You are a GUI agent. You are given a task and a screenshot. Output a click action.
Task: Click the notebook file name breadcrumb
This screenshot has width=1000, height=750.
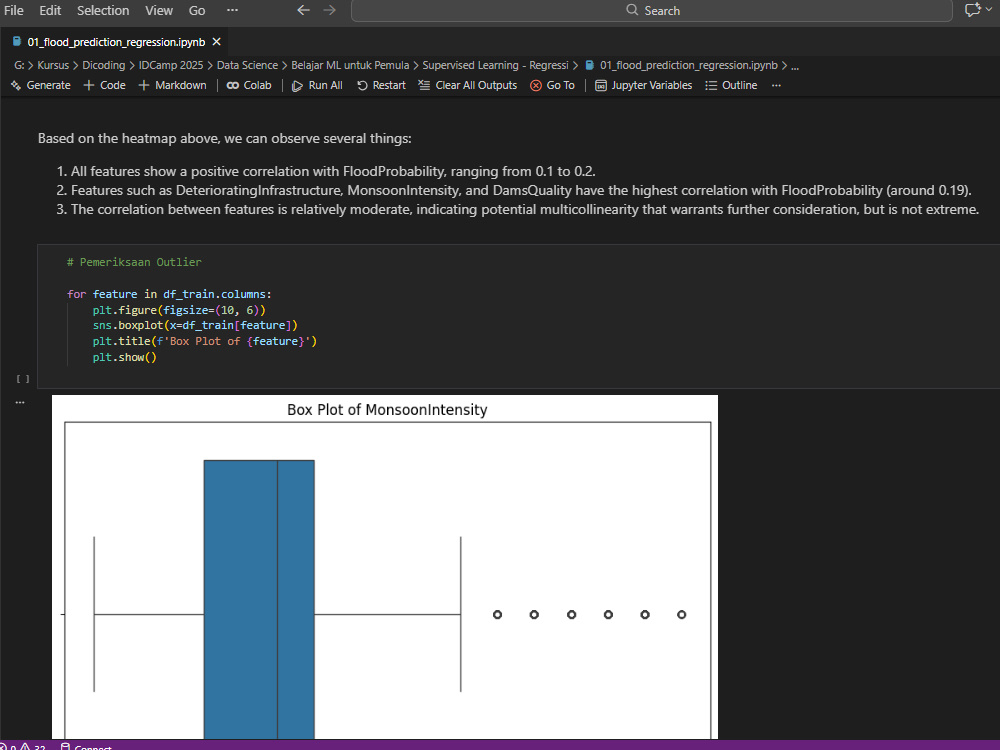click(x=688, y=65)
